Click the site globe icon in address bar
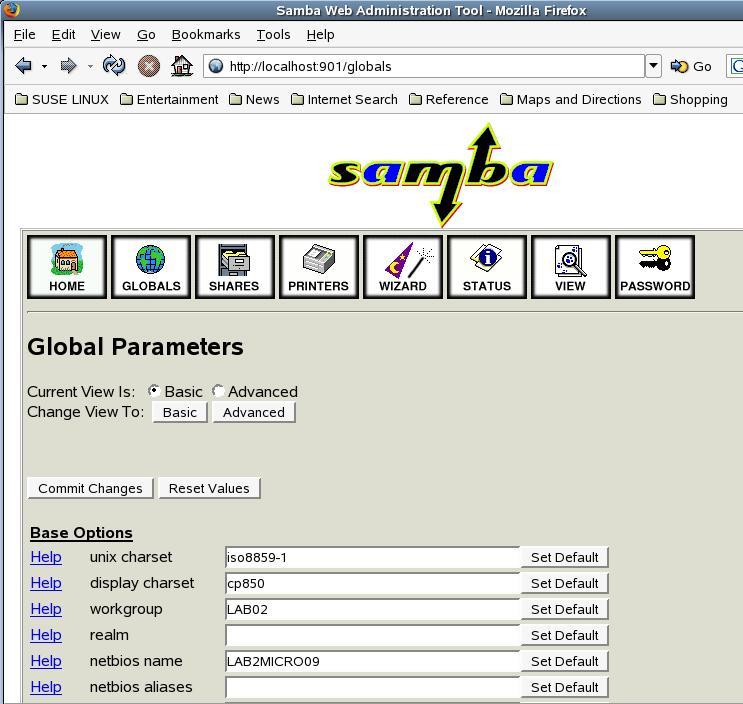The image size is (743, 704). click(216, 66)
